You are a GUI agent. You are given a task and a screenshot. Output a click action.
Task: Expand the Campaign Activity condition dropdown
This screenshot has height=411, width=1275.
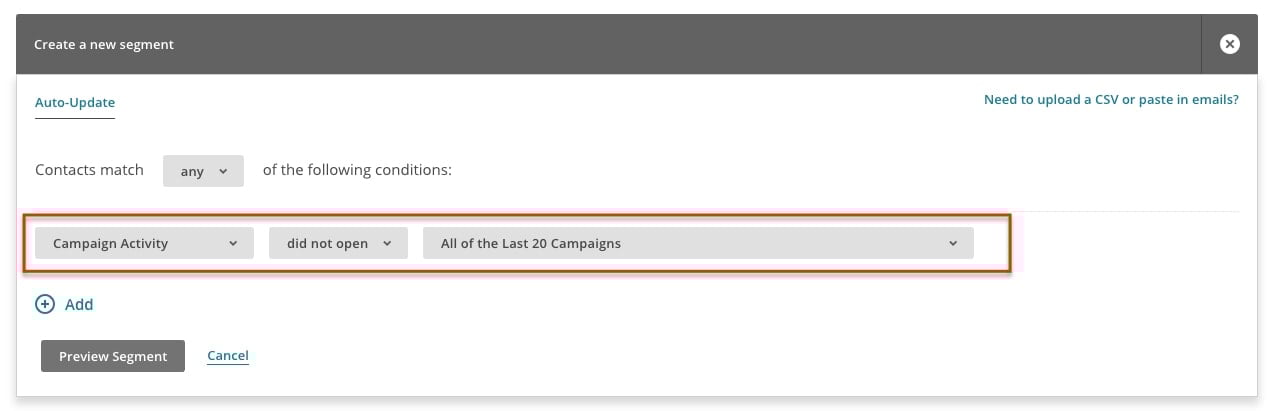point(145,243)
